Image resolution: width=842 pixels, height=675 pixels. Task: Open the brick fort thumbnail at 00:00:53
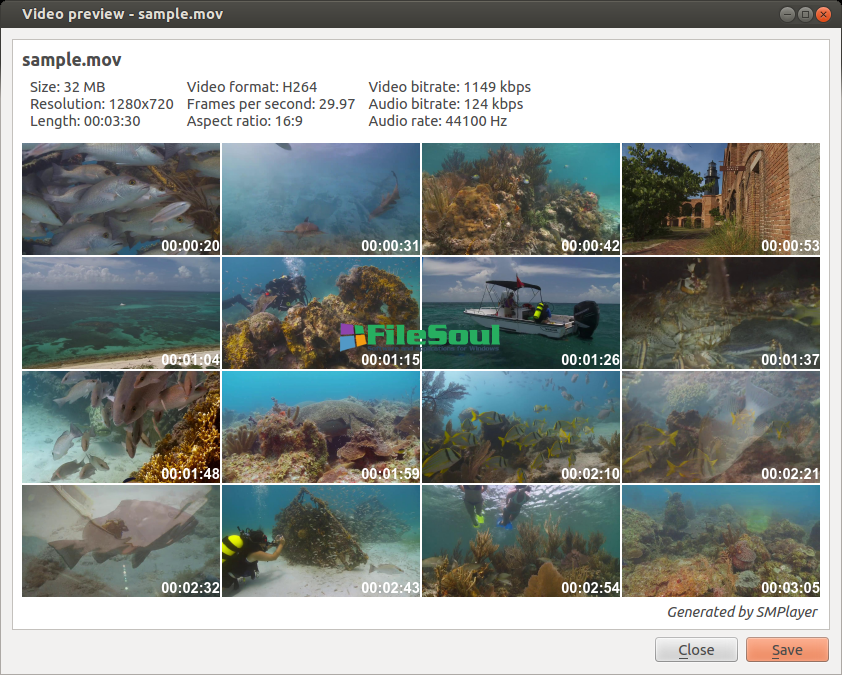pyautogui.click(x=720, y=199)
